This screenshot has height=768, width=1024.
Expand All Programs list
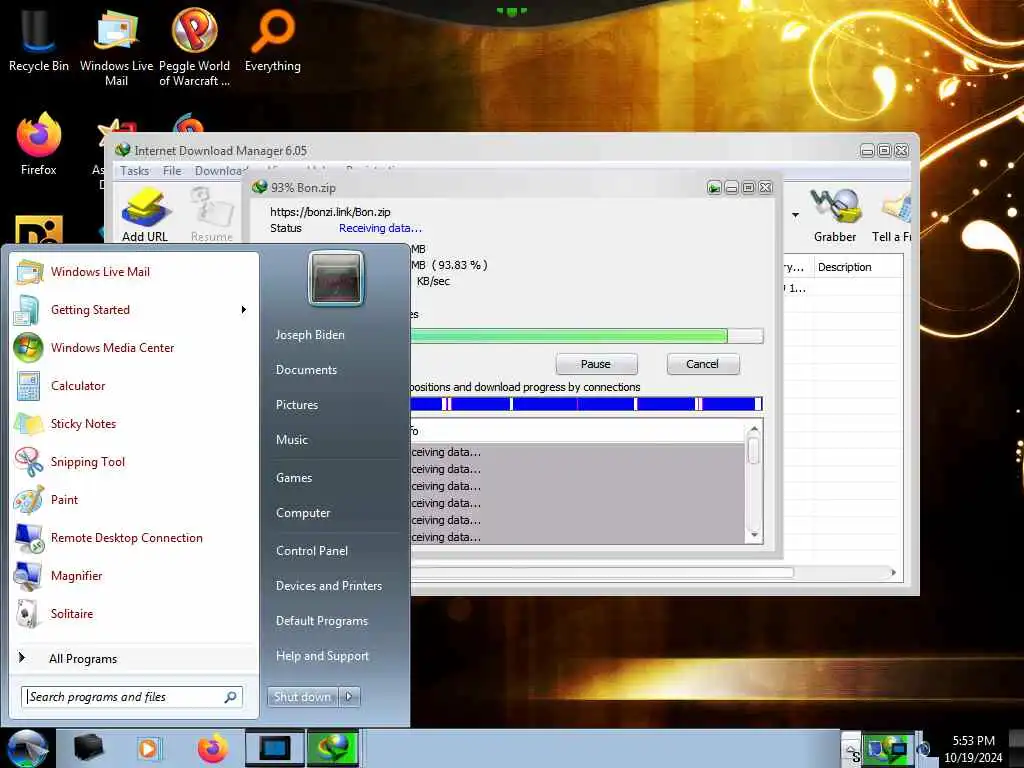click(x=135, y=658)
